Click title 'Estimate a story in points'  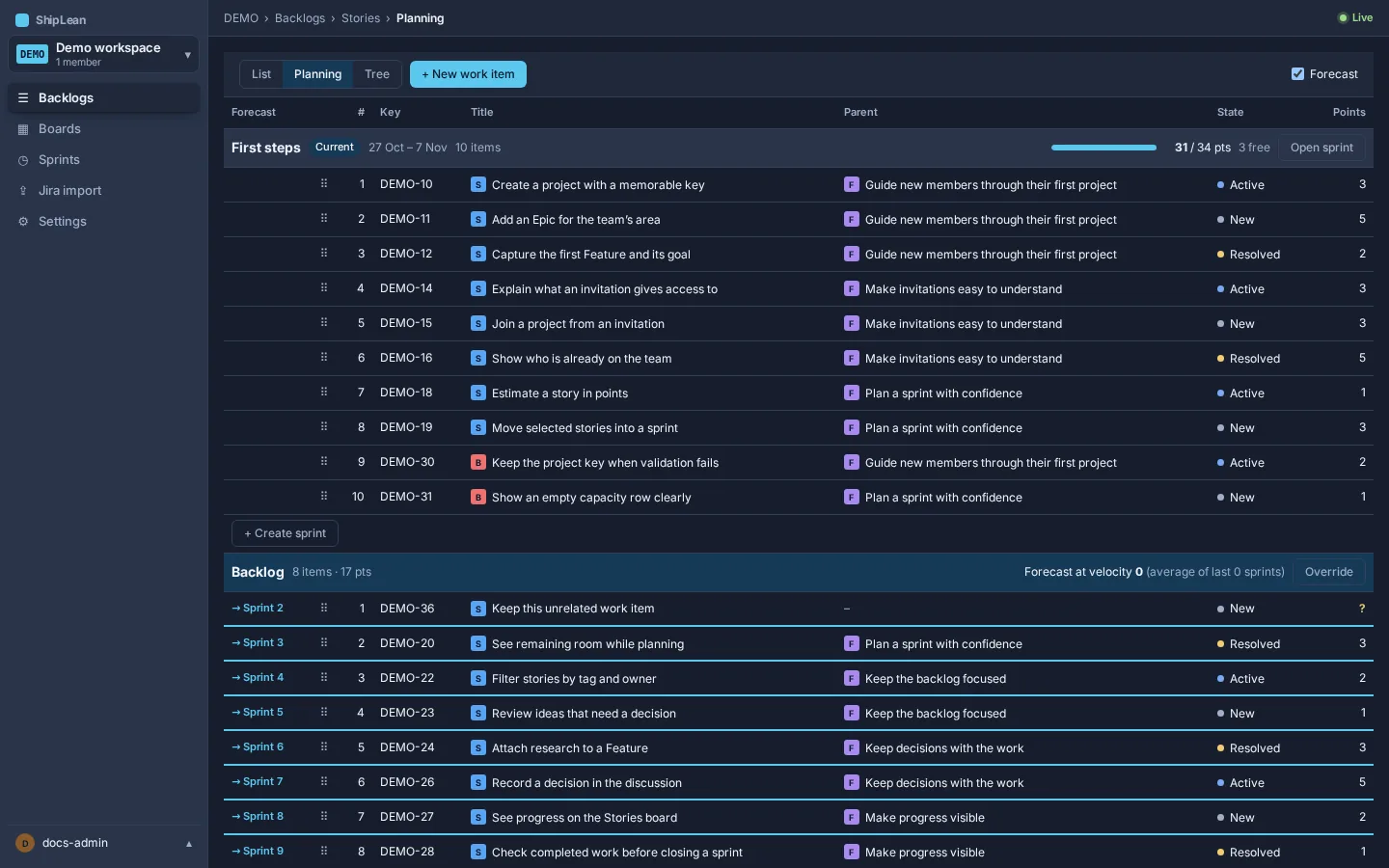pos(559,393)
